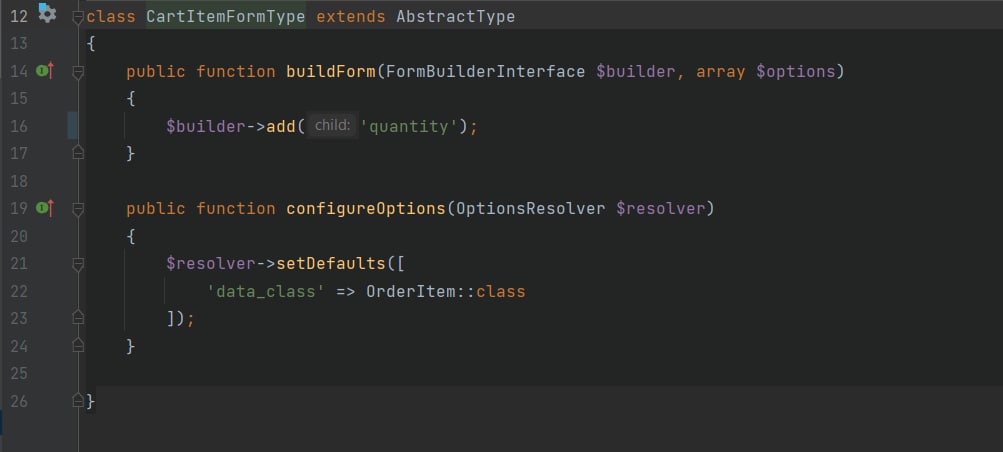
Task: Click the $builder variable on line 16
Action: [x=206, y=127]
